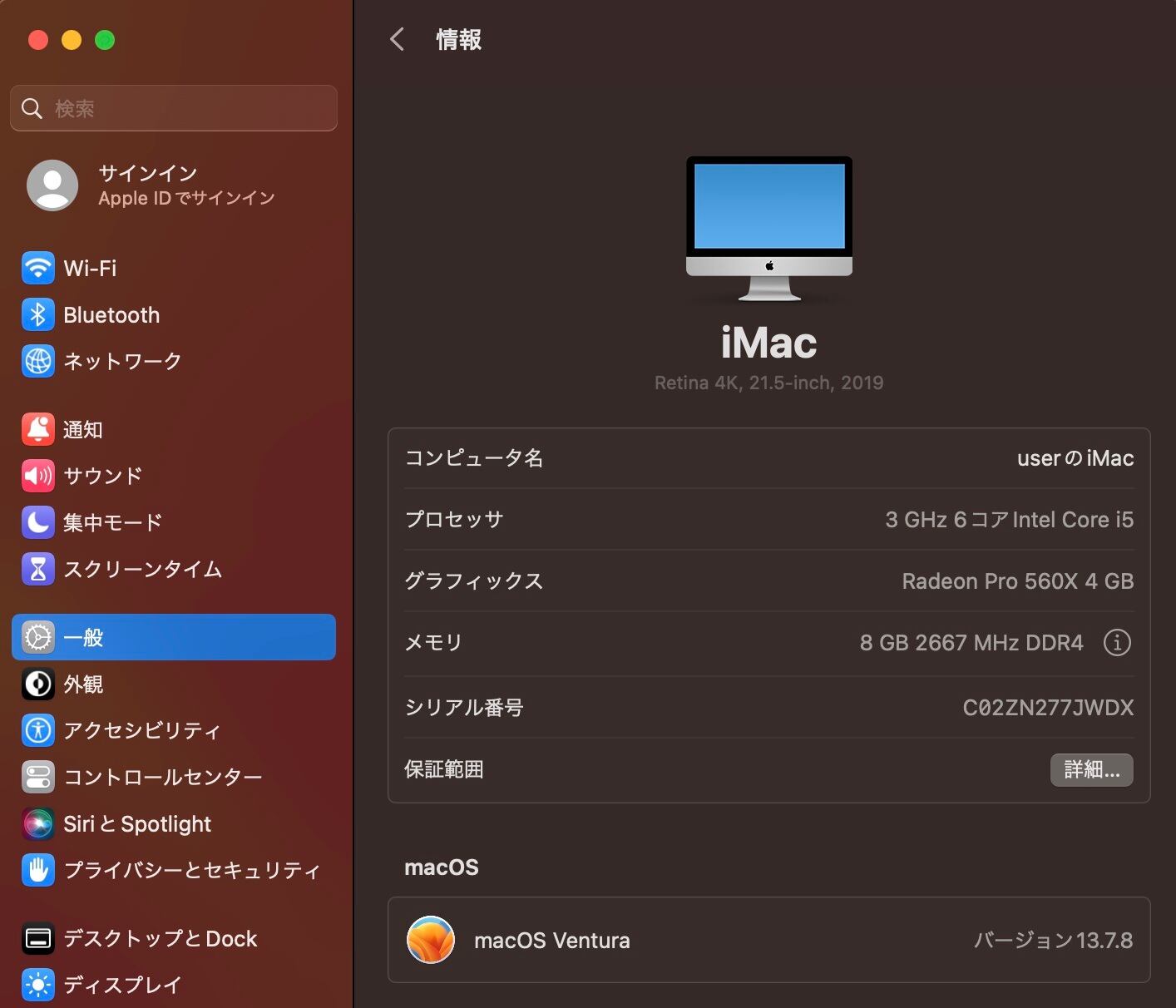Click the バージョン13.7.8 version text
Screen dimensions: 1176x1008
click(x=1054, y=940)
